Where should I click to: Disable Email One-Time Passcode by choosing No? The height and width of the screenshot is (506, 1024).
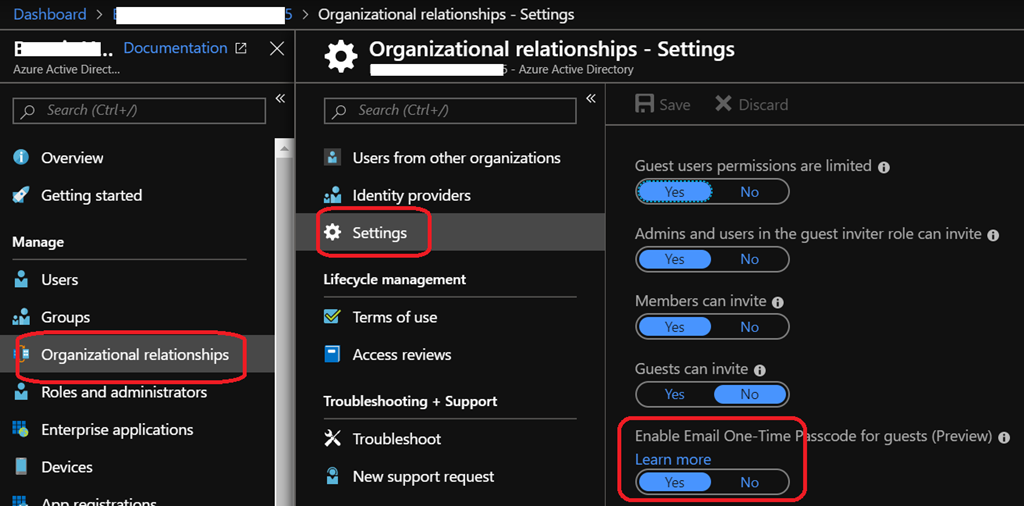[749, 482]
